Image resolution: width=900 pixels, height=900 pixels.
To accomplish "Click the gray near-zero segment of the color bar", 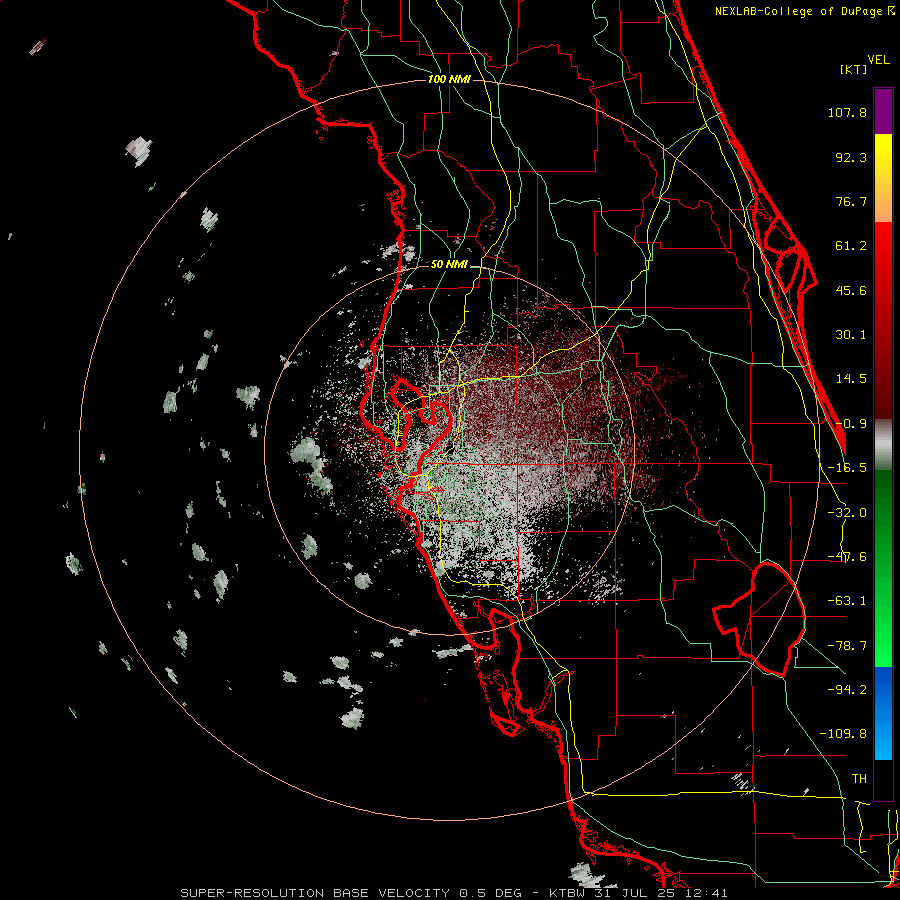I will point(883,445).
